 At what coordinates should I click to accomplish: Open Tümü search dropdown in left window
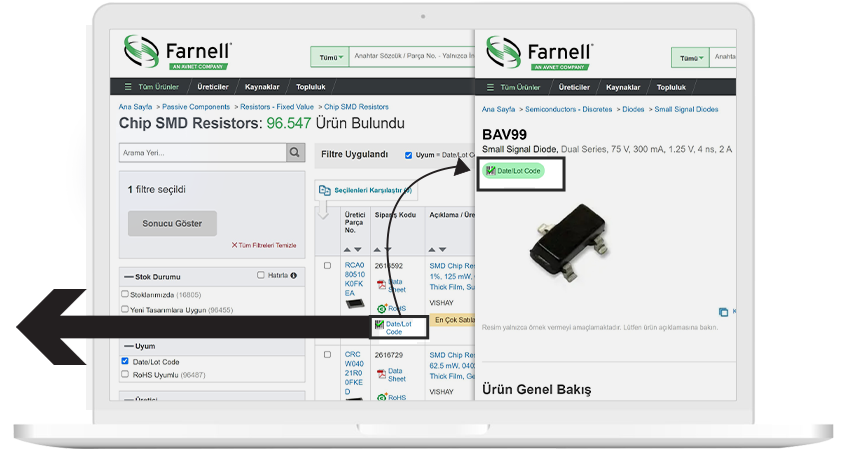(x=330, y=57)
